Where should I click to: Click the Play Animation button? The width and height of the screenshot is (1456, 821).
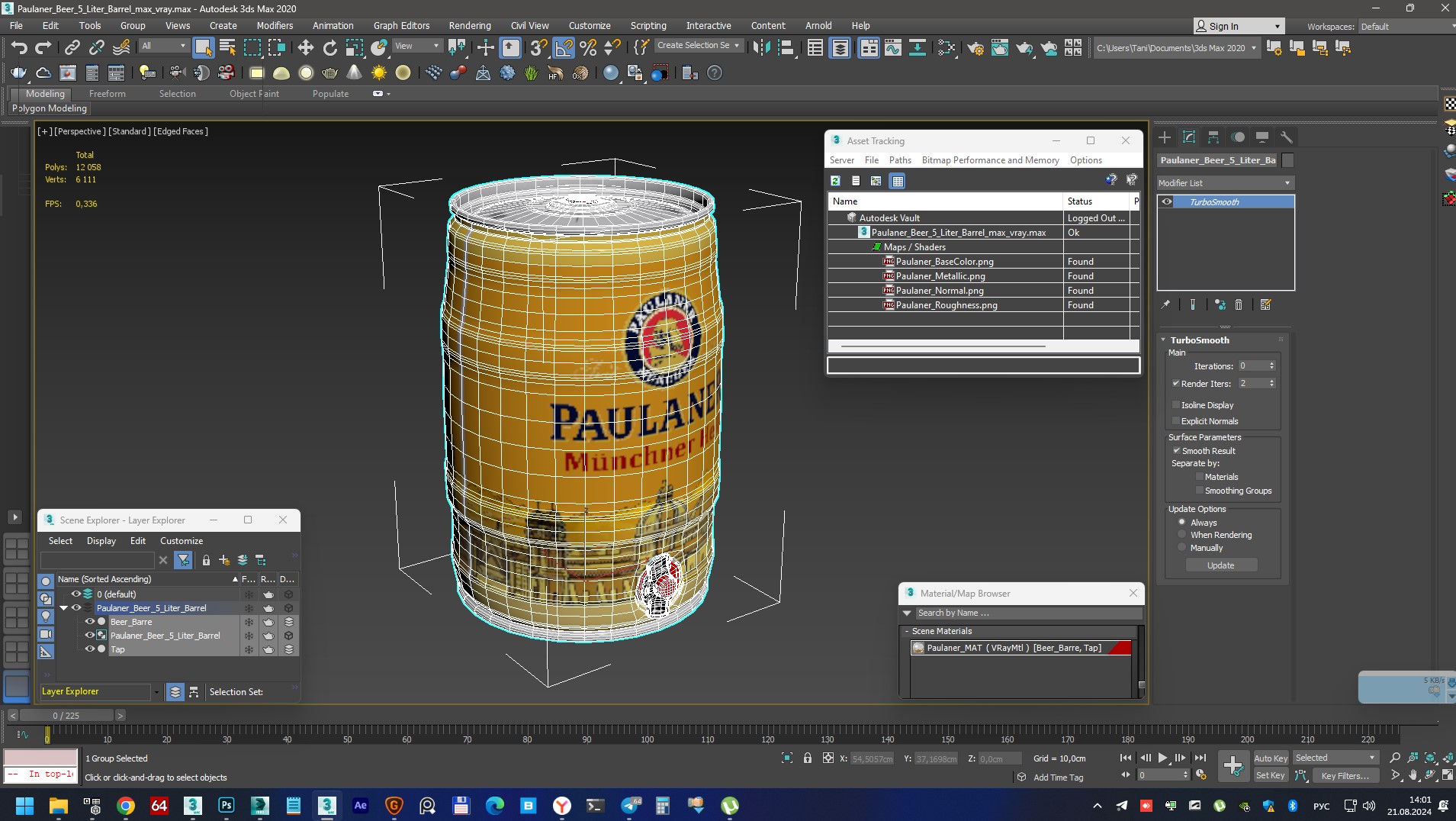(x=1162, y=758)
